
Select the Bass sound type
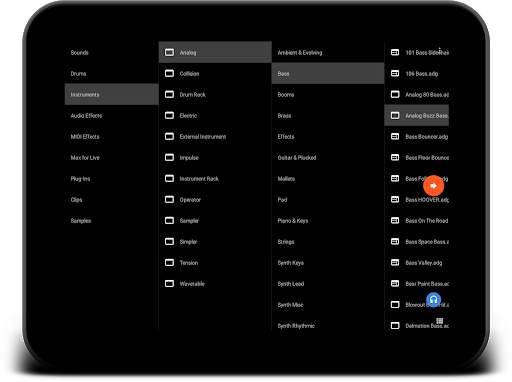328,73
